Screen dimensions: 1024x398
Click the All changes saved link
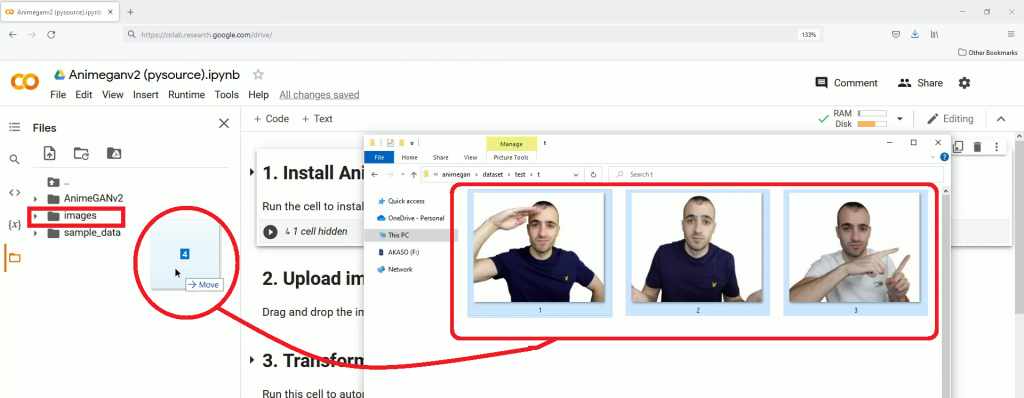tap(319, 95)
